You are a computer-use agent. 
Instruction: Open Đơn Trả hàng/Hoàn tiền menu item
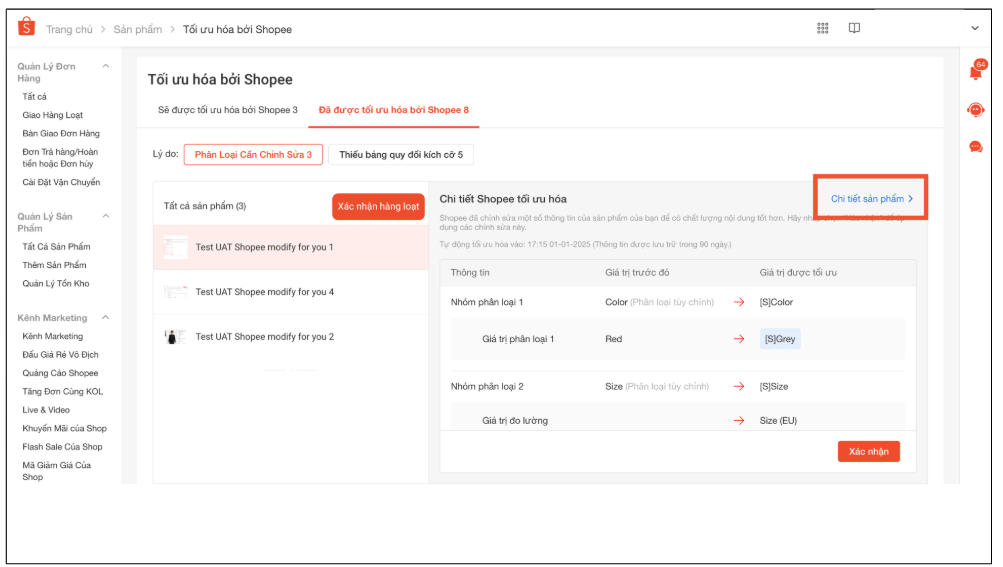pyautogui.click(x=60, y=158)
